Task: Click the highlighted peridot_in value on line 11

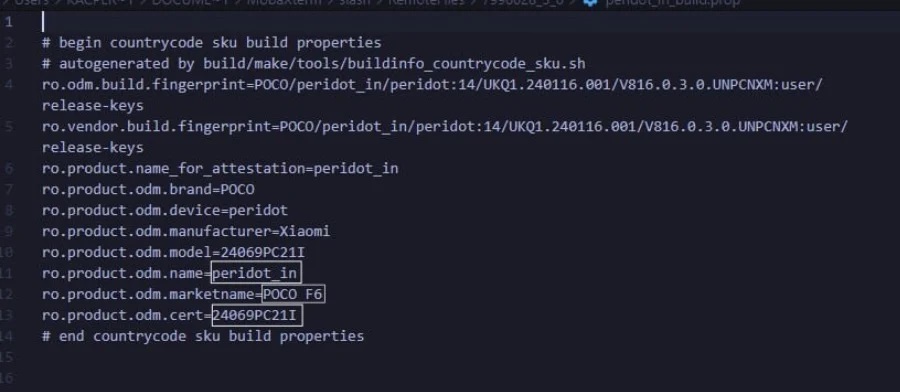Action: coord(256,273)
